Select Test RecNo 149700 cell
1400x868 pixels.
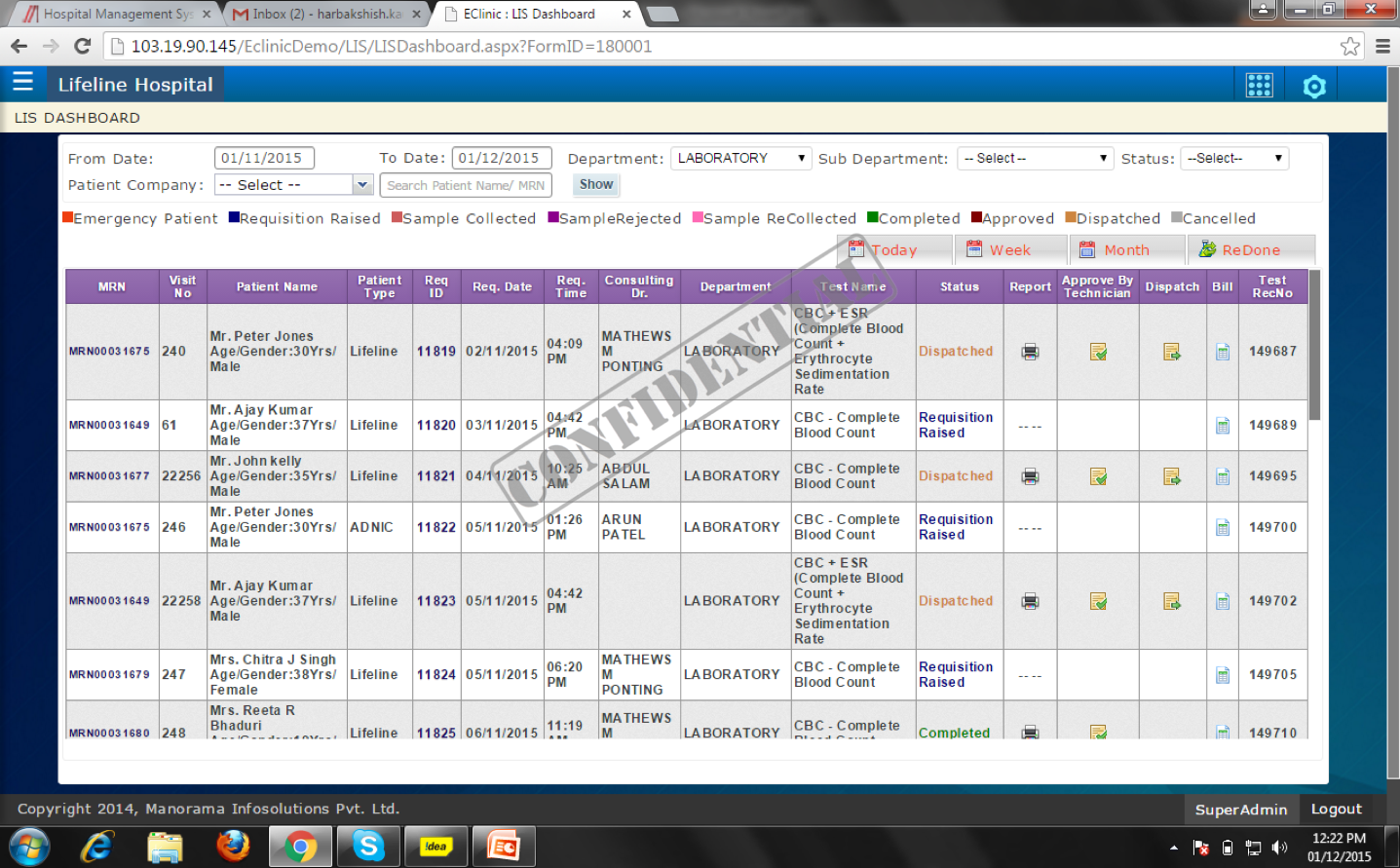pyautogui.click(x=1273, y=527)
